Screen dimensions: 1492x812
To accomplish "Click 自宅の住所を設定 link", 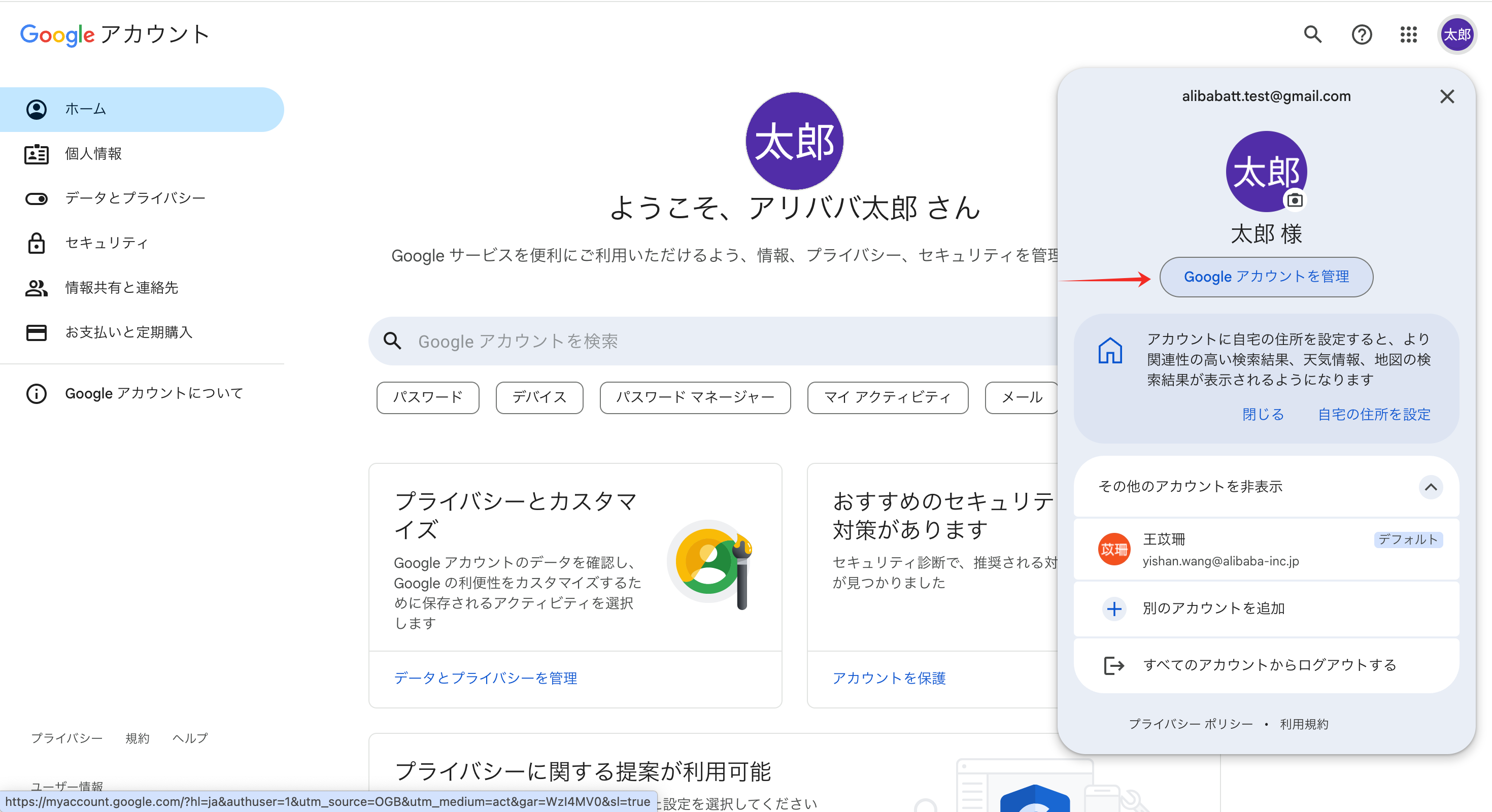I will pos(1374,414).
